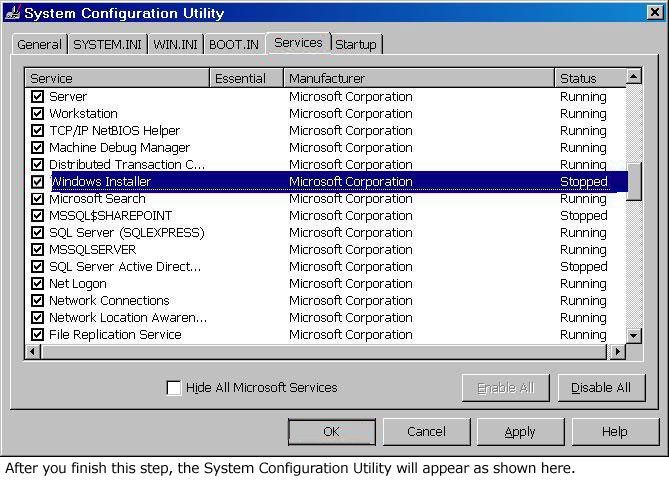The width and height of the screenshot is (669, 481).
Task: Select the Services tab
Action: point(298,43)
